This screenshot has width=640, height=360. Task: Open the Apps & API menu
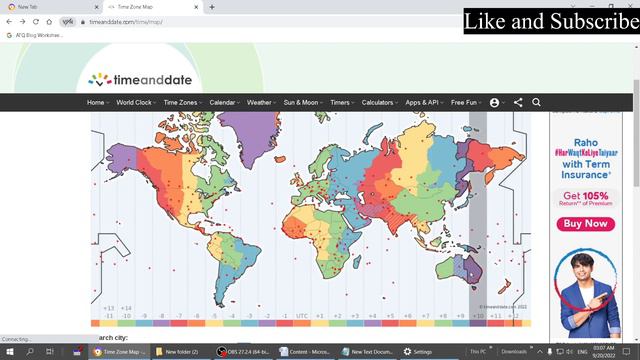pos(424,102)
